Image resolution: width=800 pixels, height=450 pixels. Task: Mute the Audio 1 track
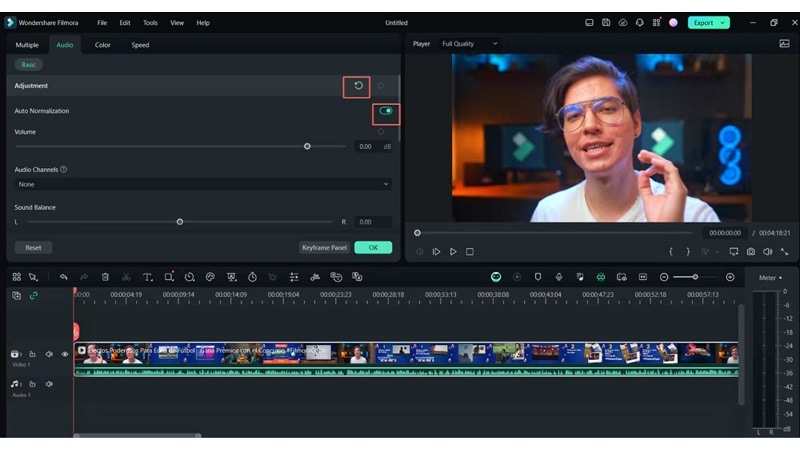pyautogui.click(x=49, y=384)
